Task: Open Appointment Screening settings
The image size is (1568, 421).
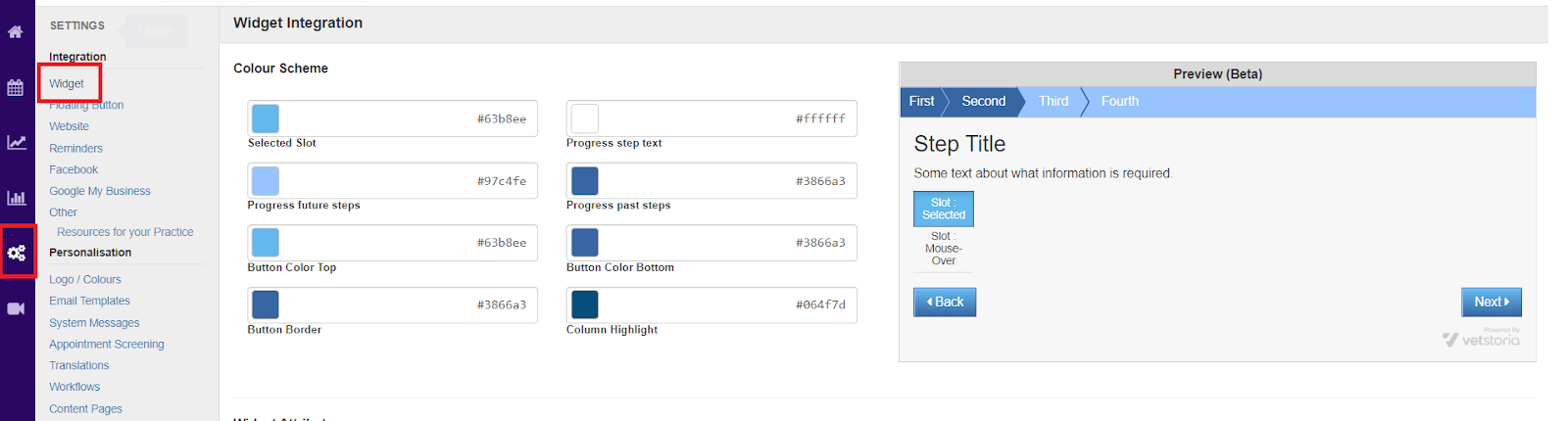Action: pyautogui.click(x=107, y=344)
